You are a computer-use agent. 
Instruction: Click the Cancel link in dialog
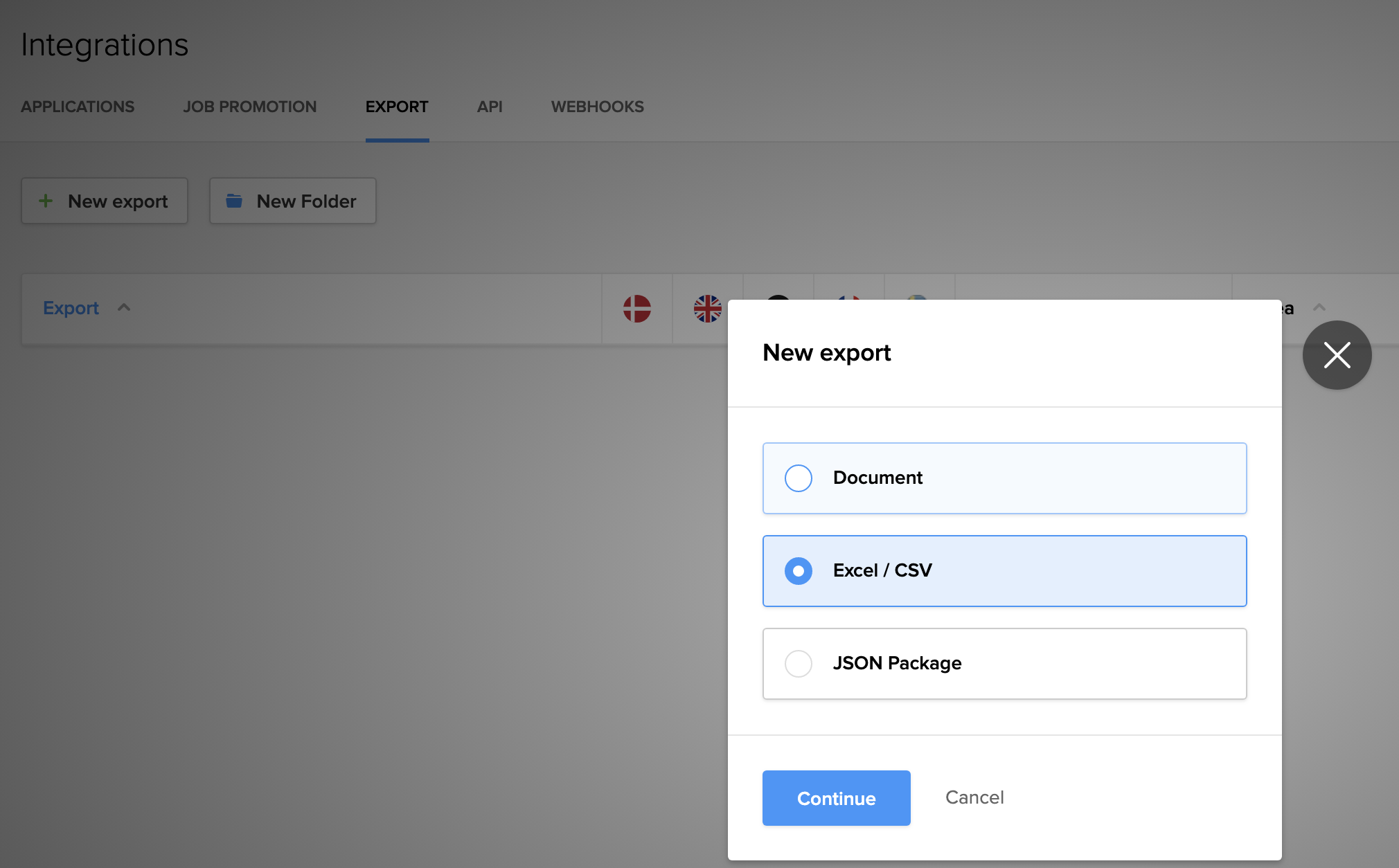974,797
